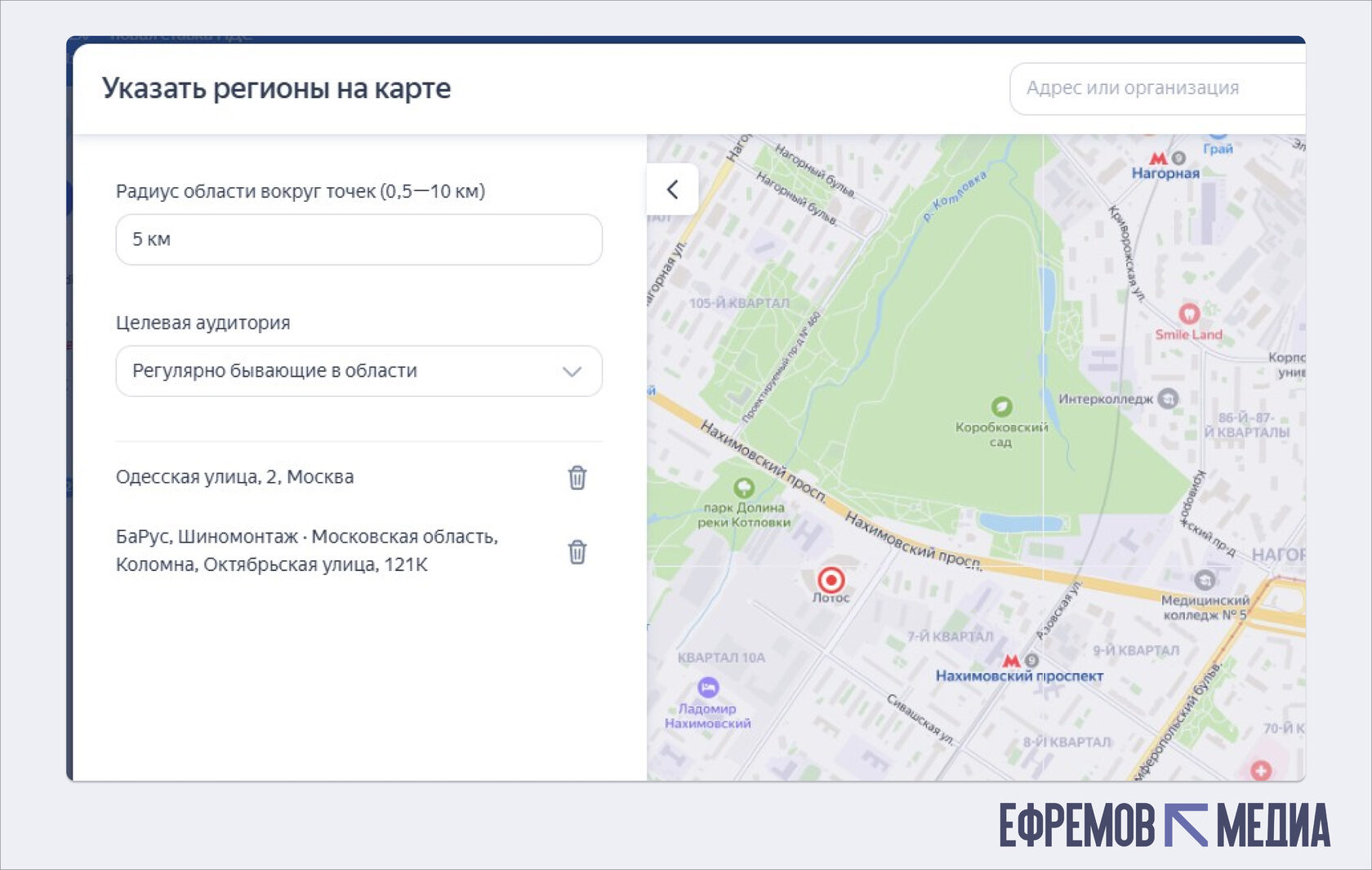This screenshot has height=870, width=1372.
Task: Click the red Лотос target marker
Action: [x=831, y=580]
